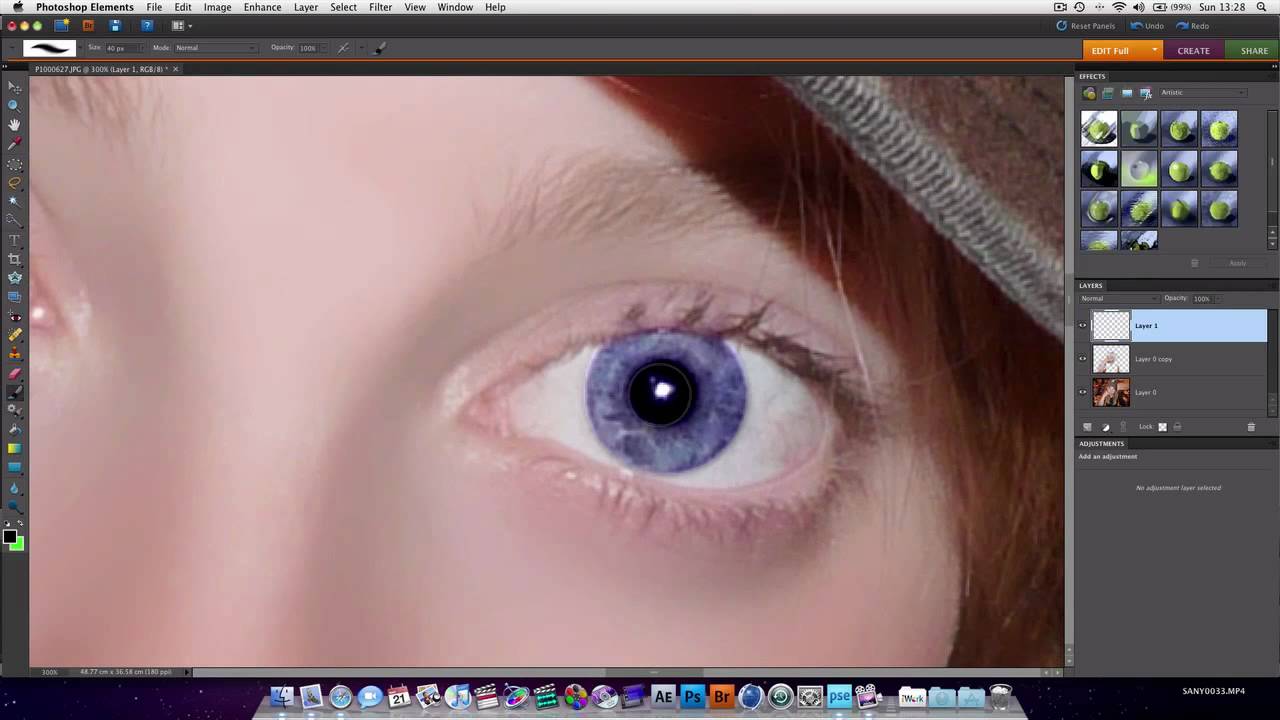This screenshot has height=720, width=1280.
Task: Select the Horizontal Type tool
Action: [x=14, y=240]
